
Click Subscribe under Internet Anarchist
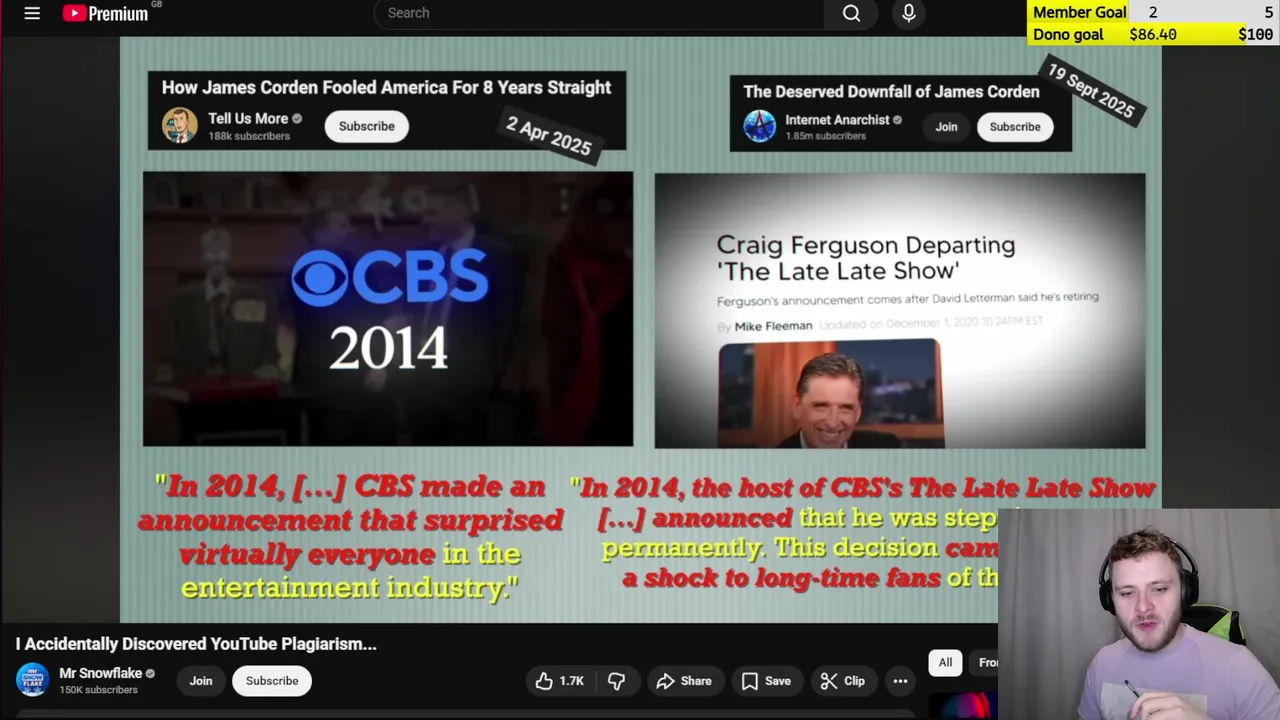[x=1015, y=127]
